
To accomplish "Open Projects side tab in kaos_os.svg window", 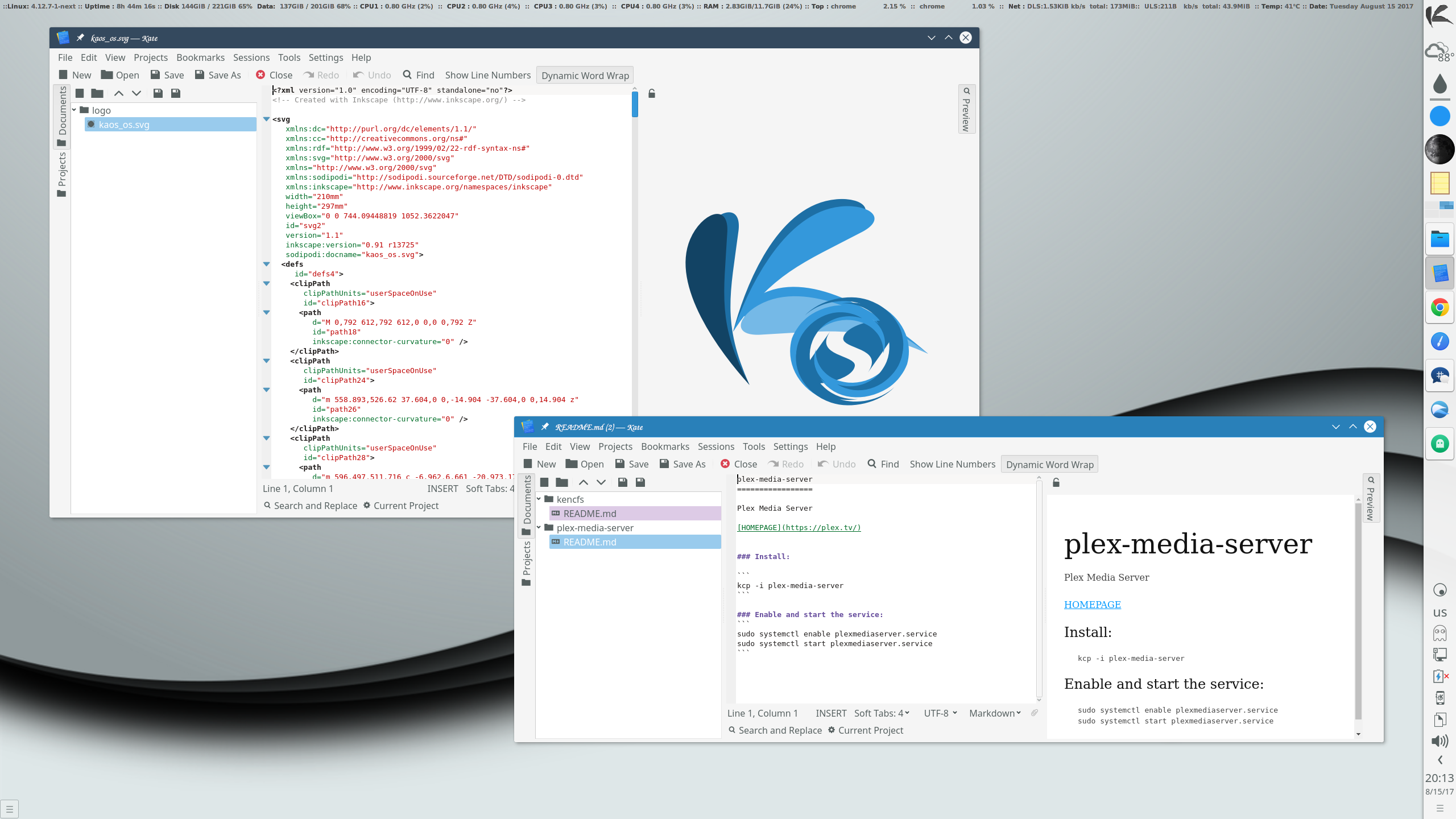I will coord(62,174).
